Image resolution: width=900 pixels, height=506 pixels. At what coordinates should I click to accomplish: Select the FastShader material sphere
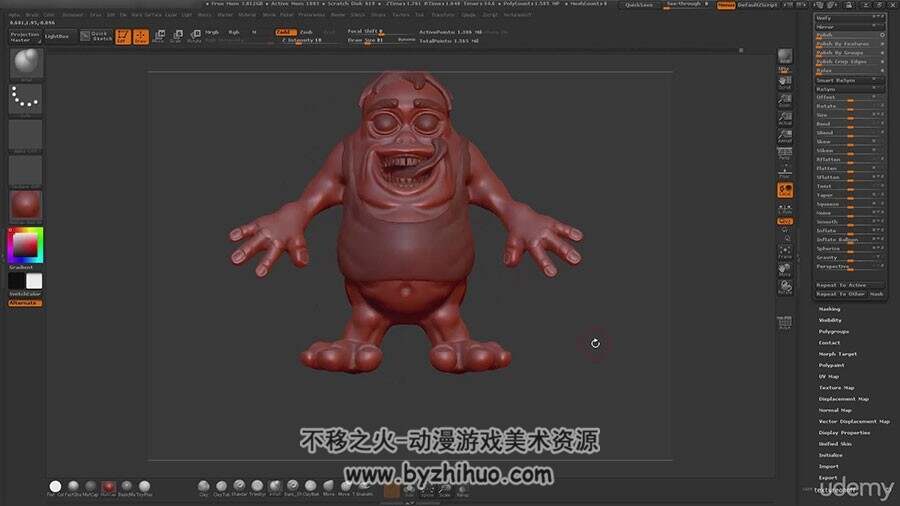coord(73,486)
